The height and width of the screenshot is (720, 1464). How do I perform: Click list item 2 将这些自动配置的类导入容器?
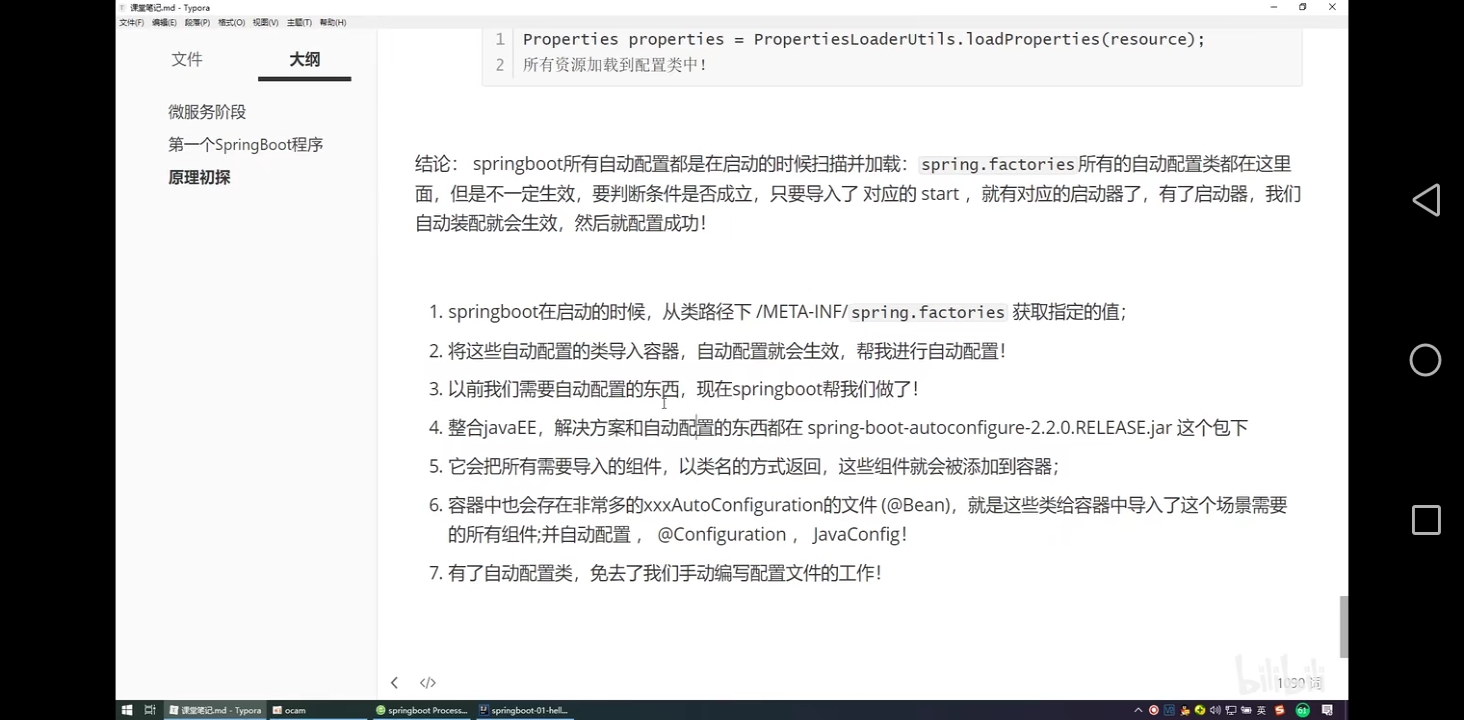coord(726,351)
